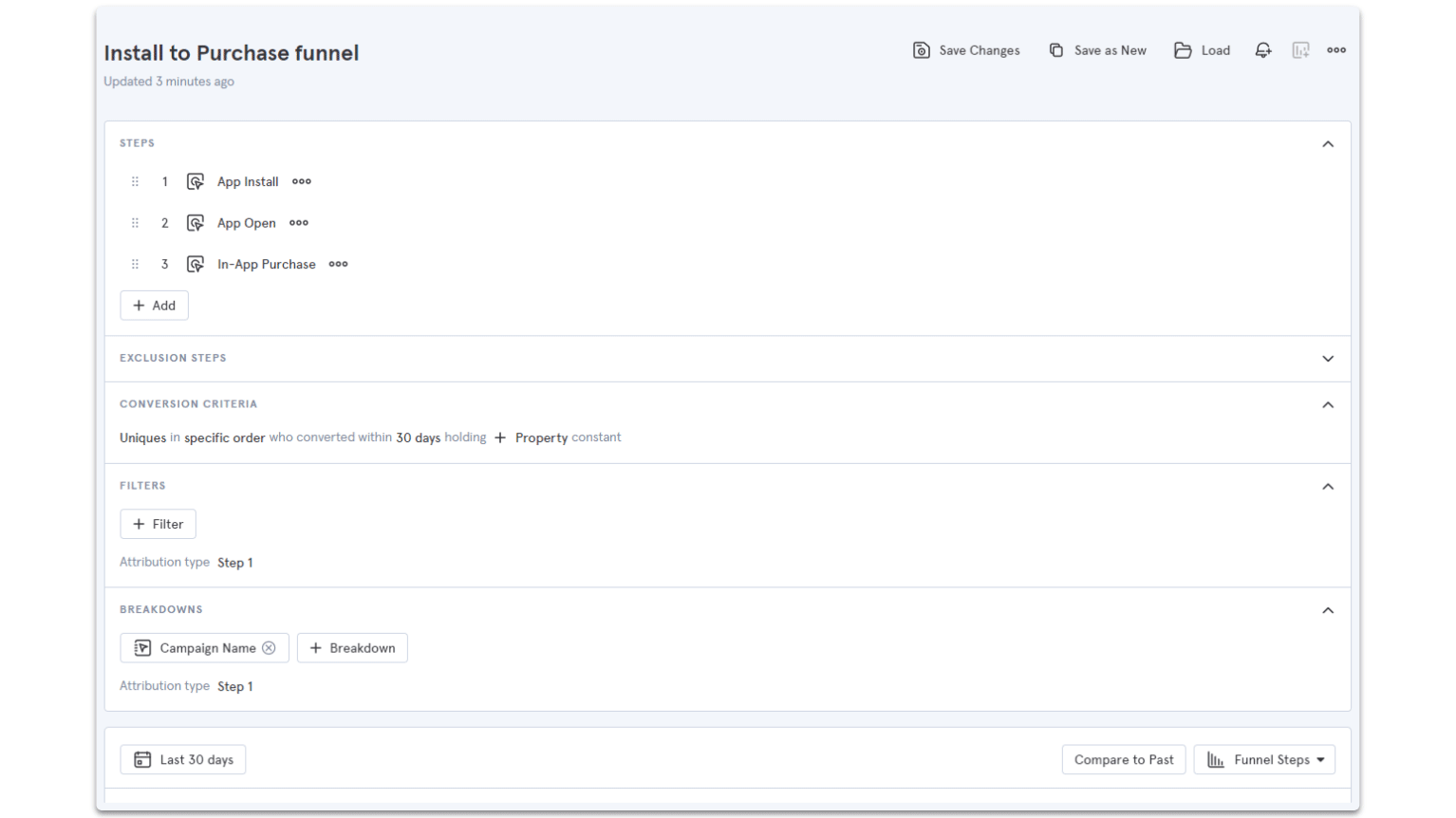
Task: Click the Install to Purchase funnel title
Action: tap(232, 53)
